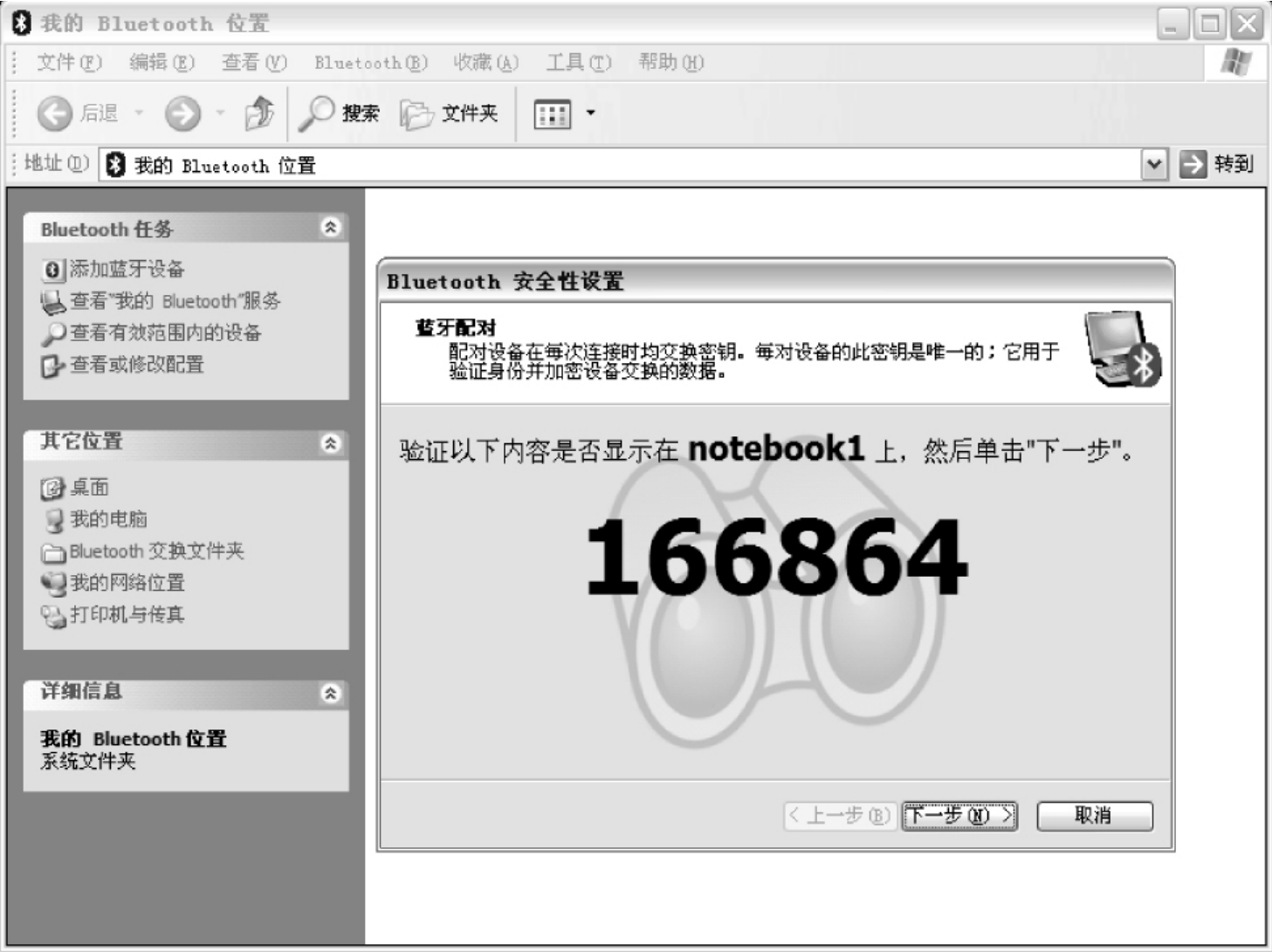Screen dimensions: 1272x952
Task: Click the Bluetooth icon in title bar
Action: pyautogui.click(x=22, y=24)
